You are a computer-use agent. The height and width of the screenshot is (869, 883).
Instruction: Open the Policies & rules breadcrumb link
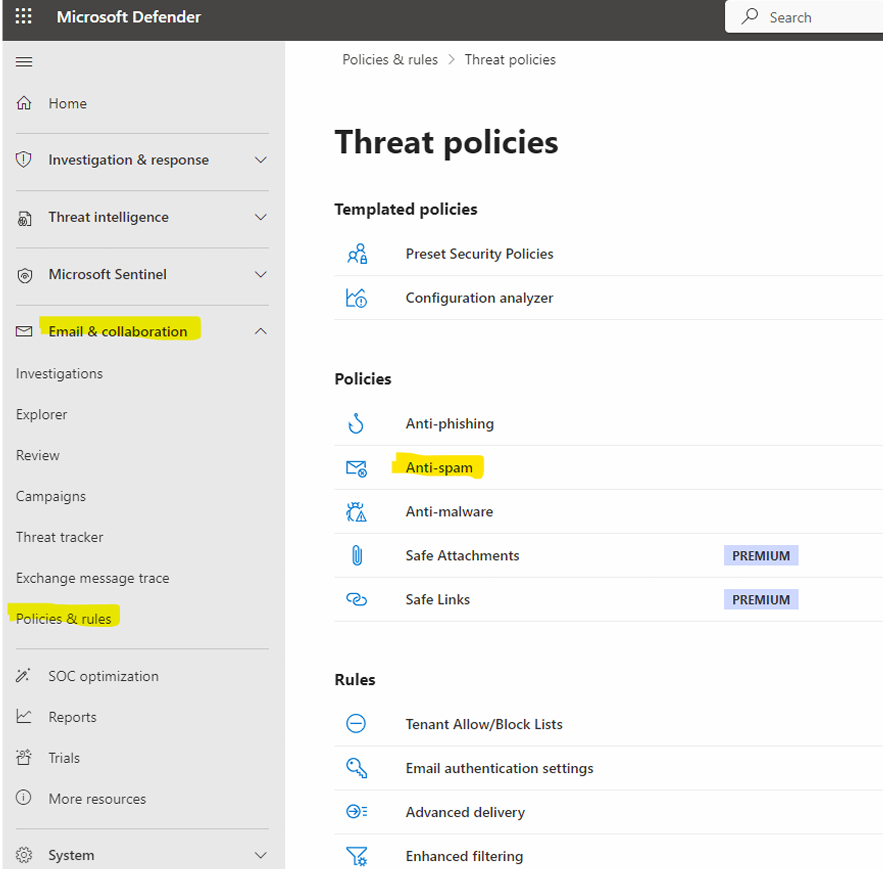[390, 59]
